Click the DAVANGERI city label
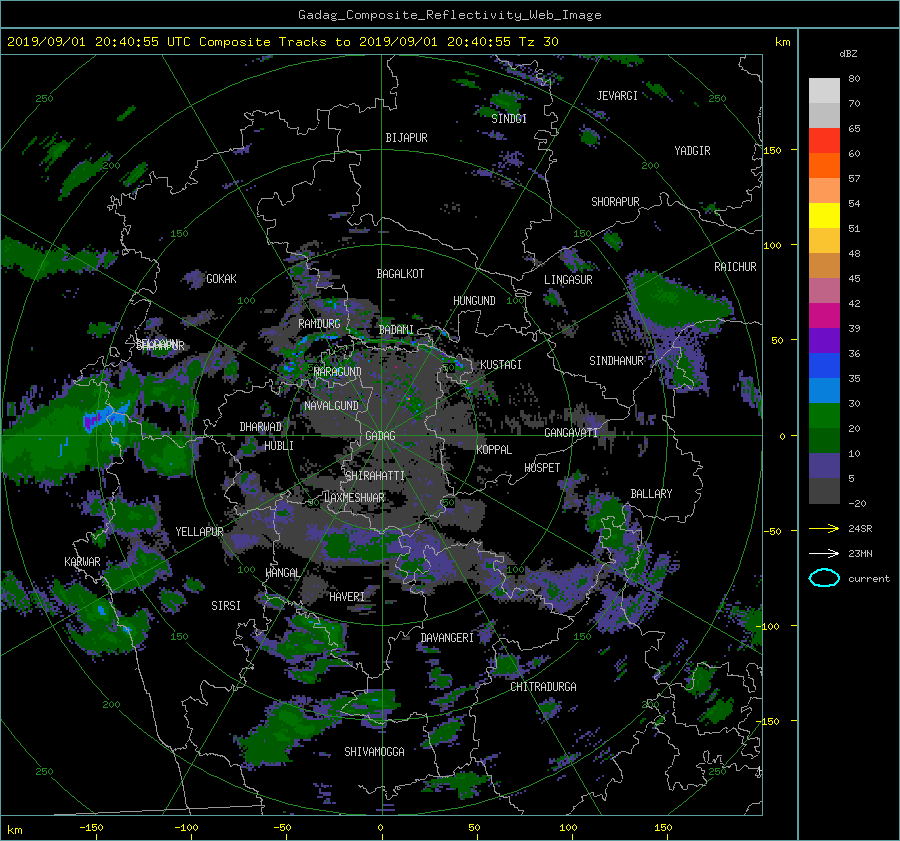Screen dimensions: 900x841 tap(447, 638)
